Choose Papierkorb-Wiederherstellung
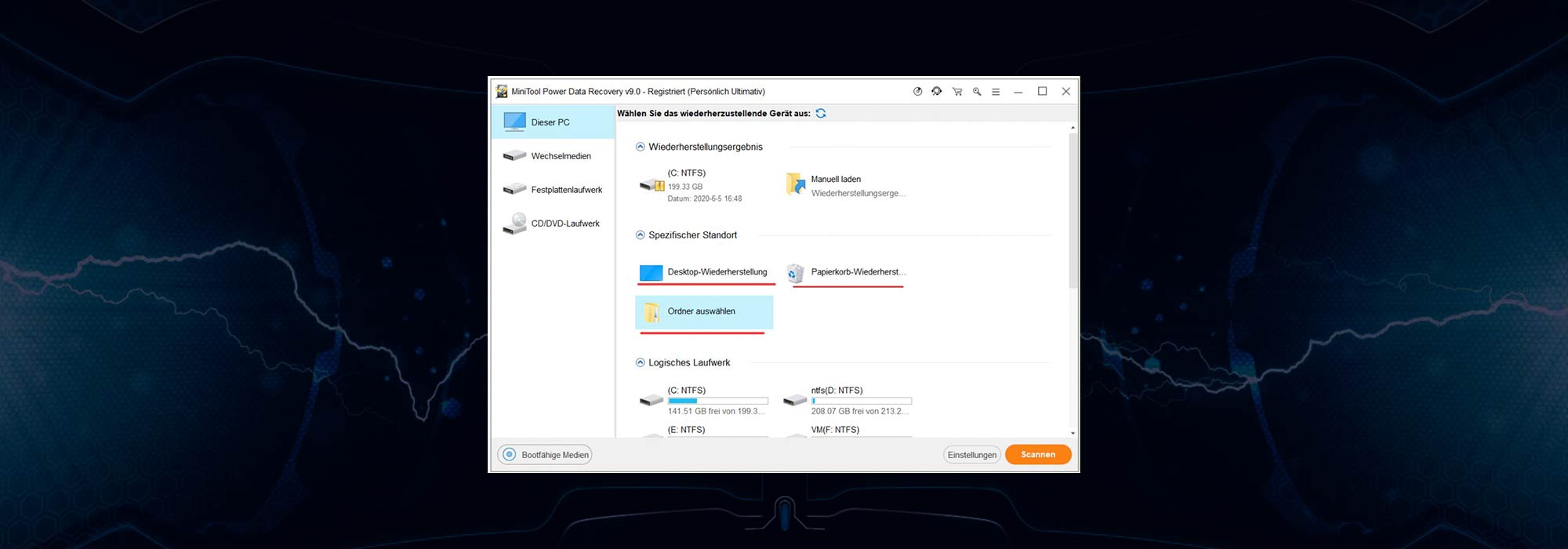The width and height of the screenshot is (1568, 549). pos(846,272)
